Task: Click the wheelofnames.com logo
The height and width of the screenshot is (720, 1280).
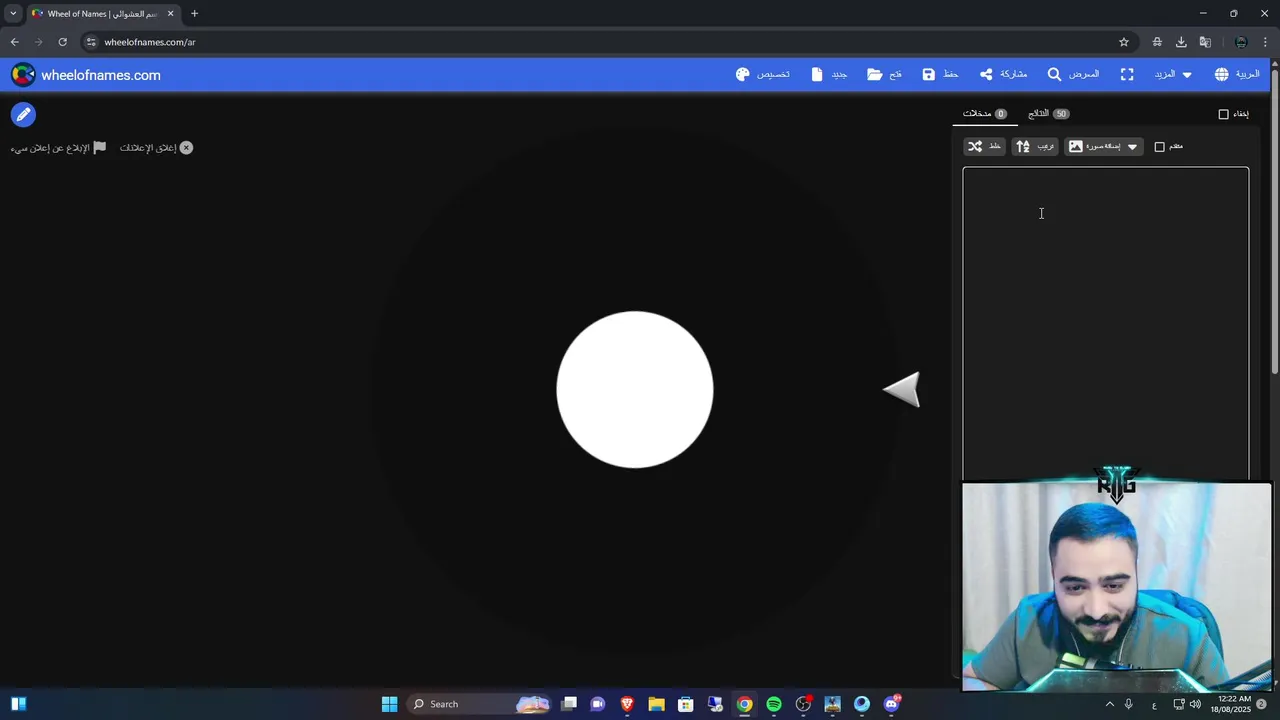Action: (x=86, y=75)
